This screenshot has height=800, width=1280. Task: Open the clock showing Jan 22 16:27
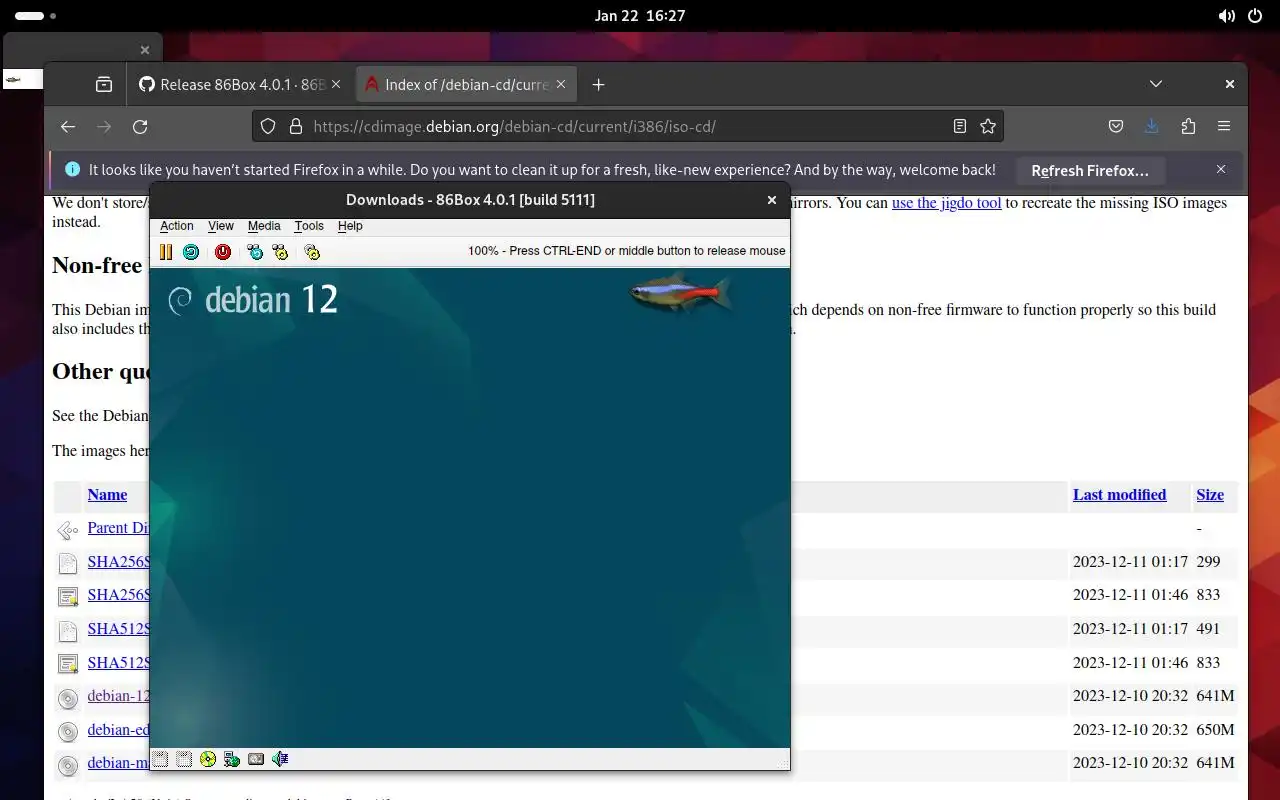640,16
